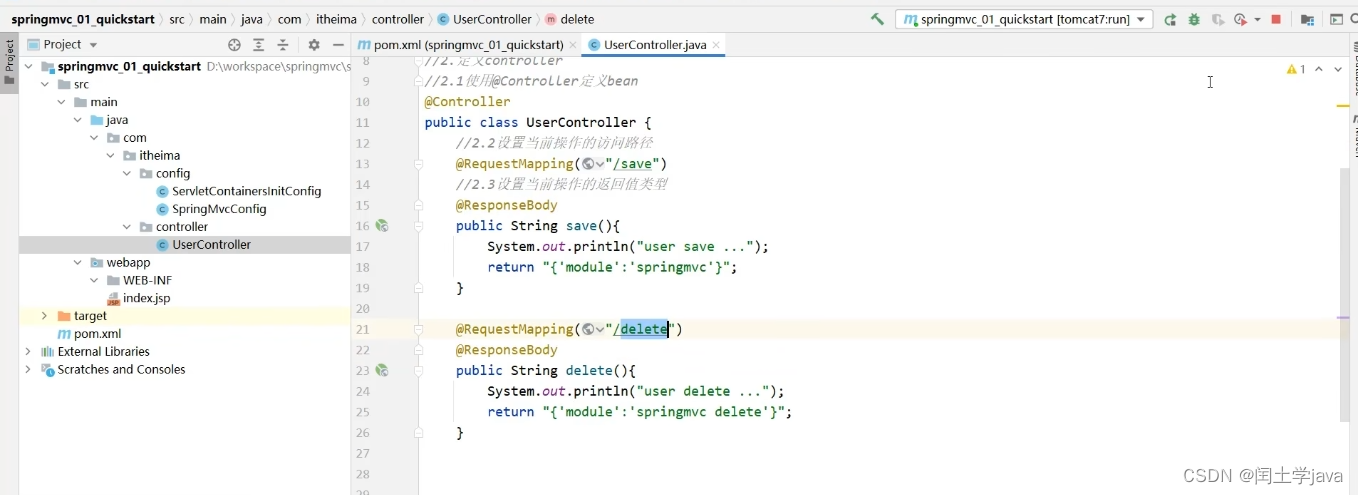Expand Scratches and Consoles node

point(28,370)
